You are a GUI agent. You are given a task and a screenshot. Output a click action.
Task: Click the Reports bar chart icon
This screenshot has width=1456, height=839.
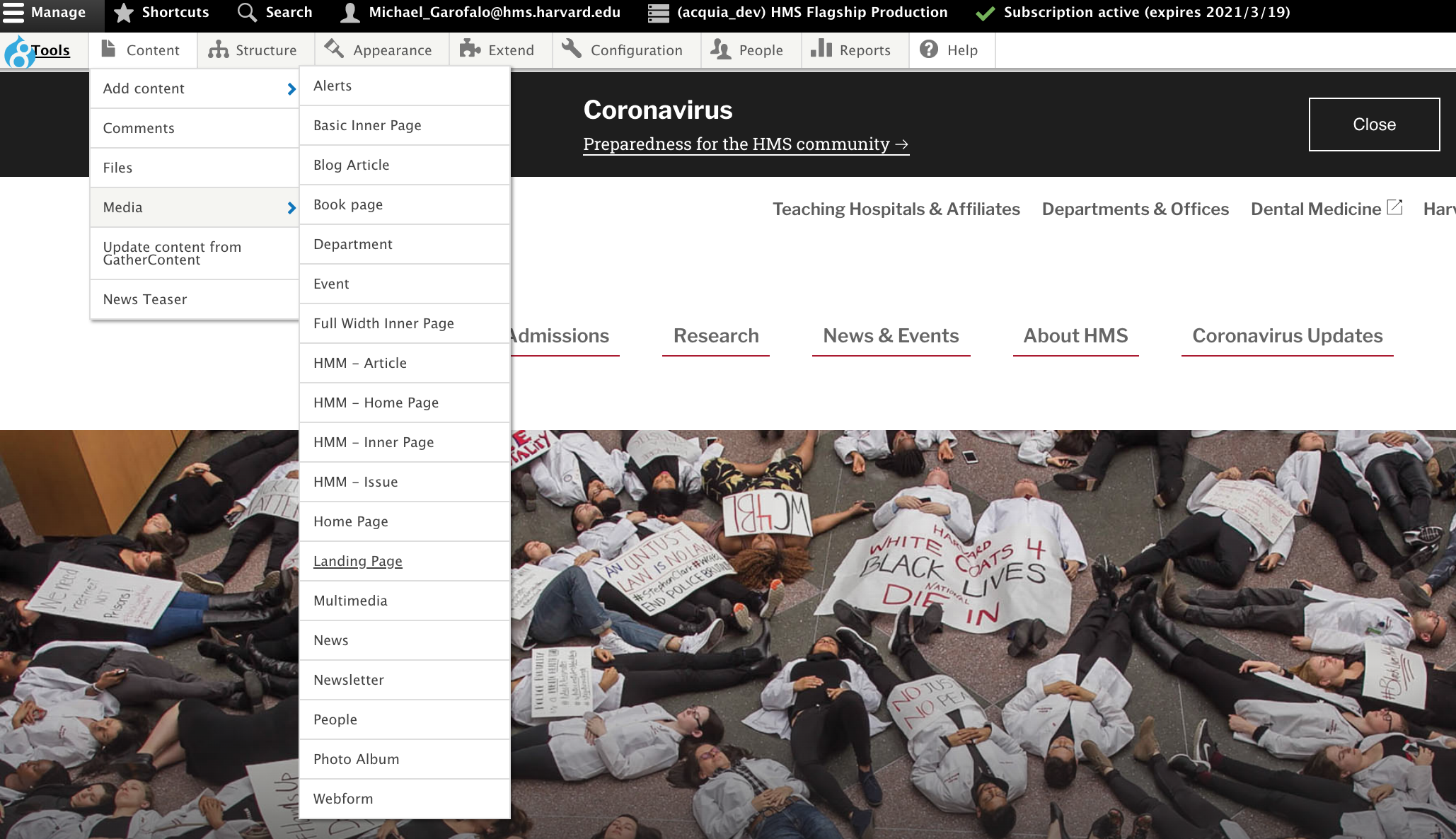821,48
